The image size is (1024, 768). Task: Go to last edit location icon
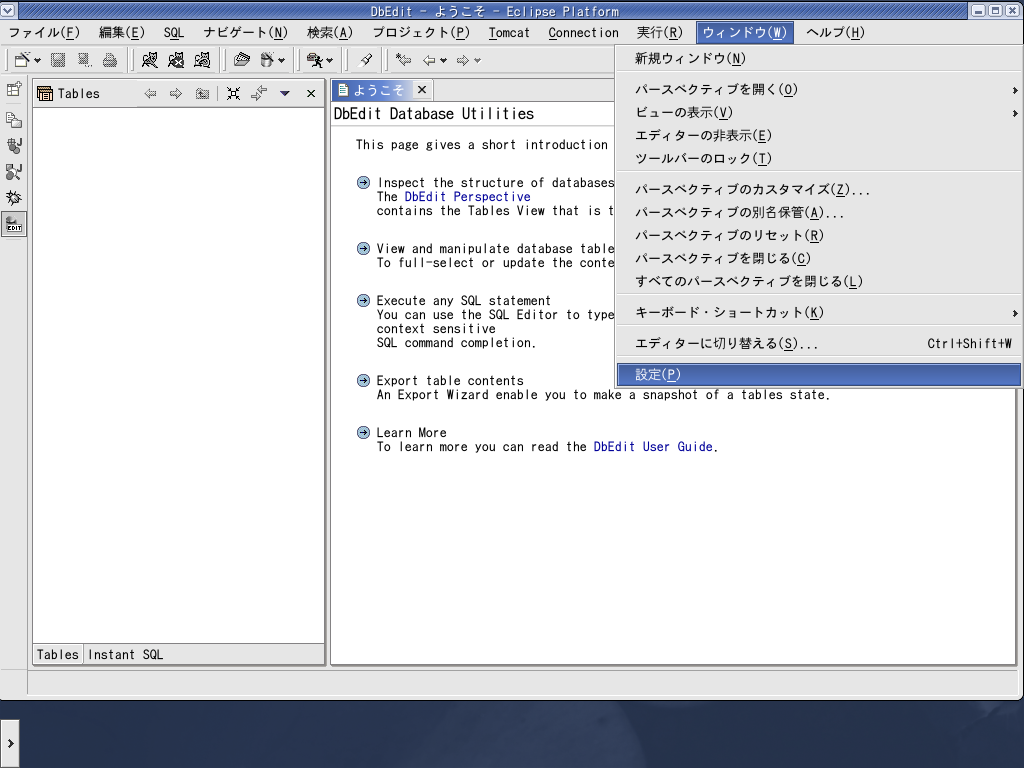coord(404,60)
